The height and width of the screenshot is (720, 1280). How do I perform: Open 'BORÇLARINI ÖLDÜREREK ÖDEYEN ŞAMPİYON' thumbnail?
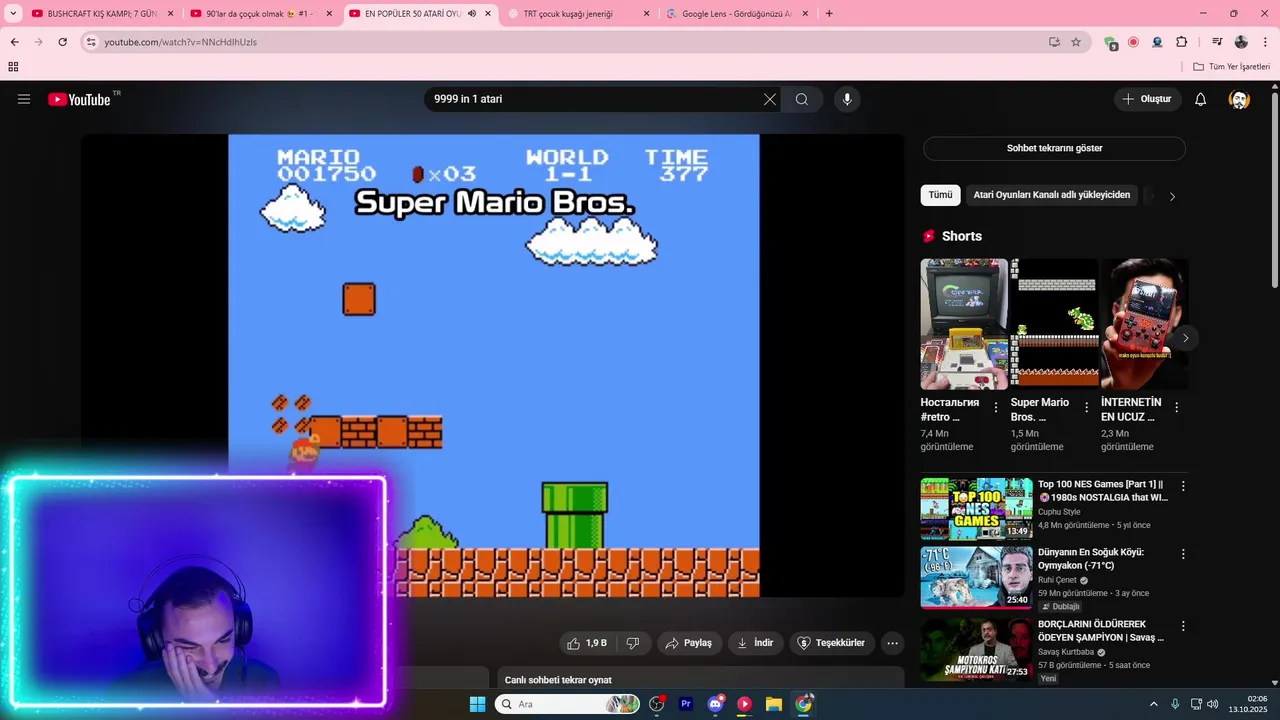point(976,649)
